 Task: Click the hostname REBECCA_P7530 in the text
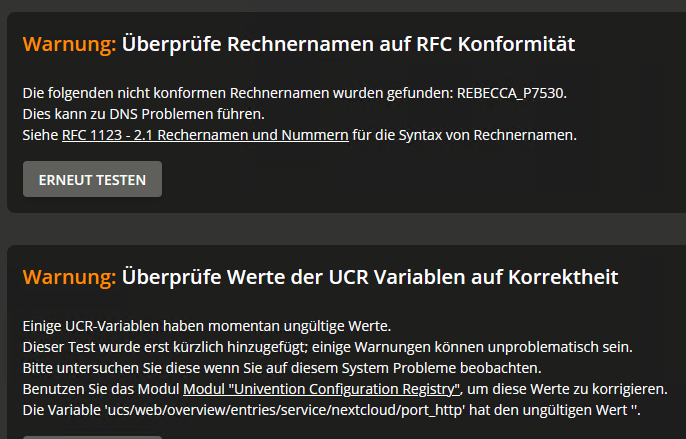tap(510, 93)
